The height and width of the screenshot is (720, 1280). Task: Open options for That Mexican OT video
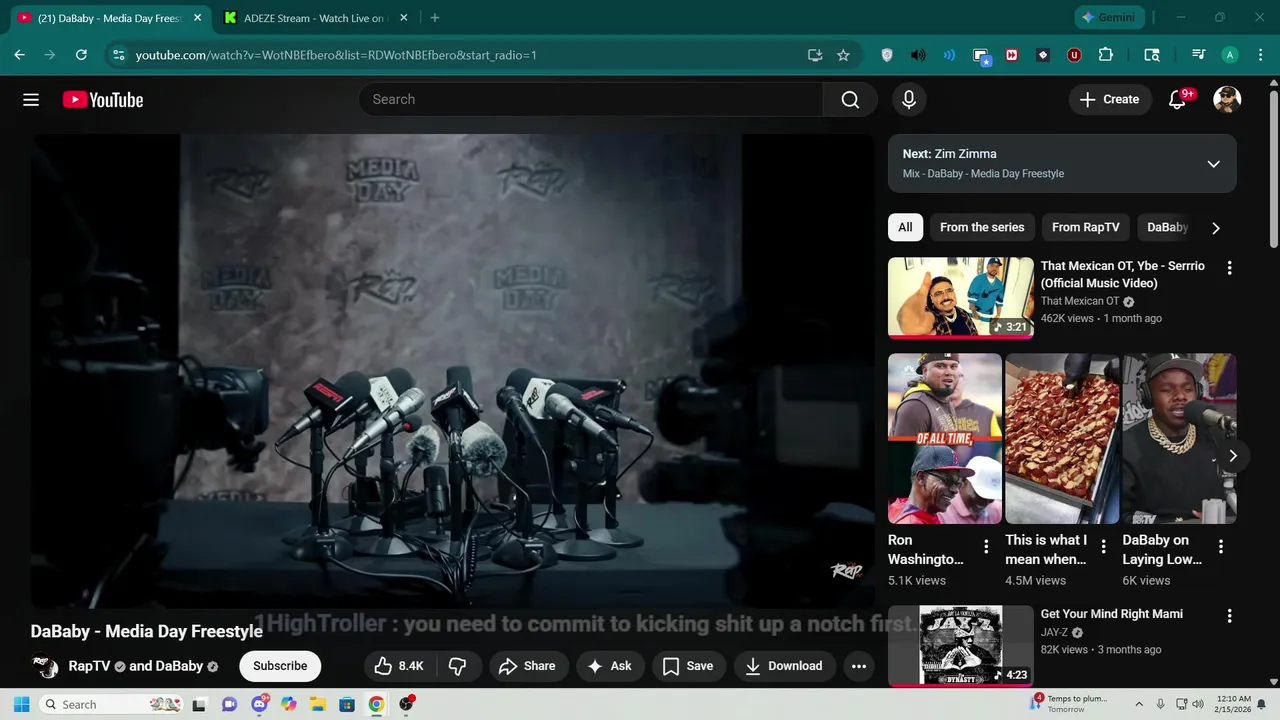point(1229,268)
